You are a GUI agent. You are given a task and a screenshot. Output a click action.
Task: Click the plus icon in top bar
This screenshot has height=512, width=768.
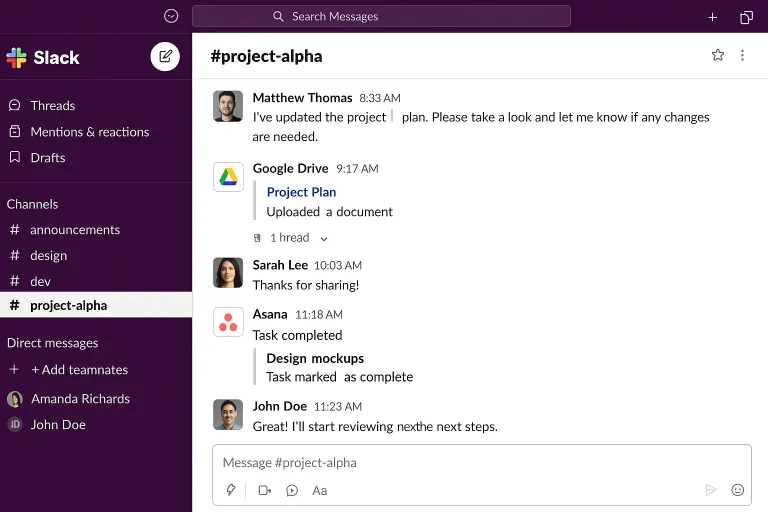(x=712, y=17)
